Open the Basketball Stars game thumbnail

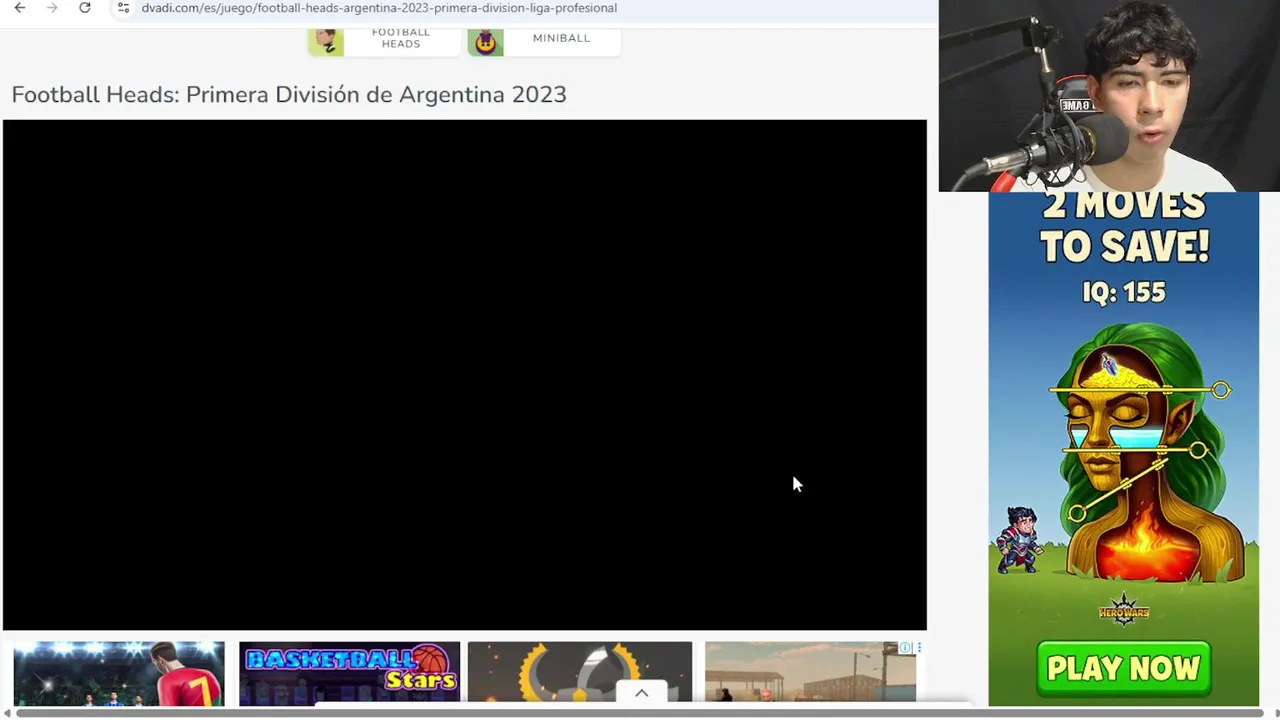pyautogui.click(x=349, y=674)
